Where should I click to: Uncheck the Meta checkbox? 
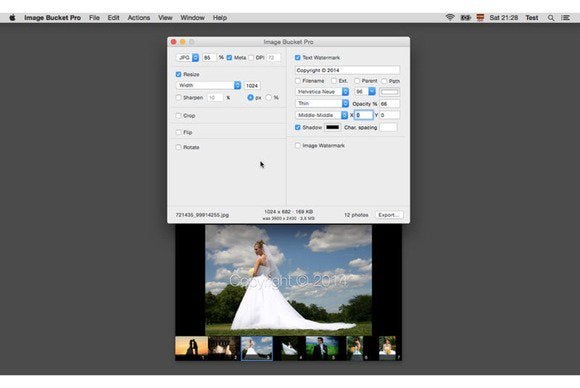(229, 58)
